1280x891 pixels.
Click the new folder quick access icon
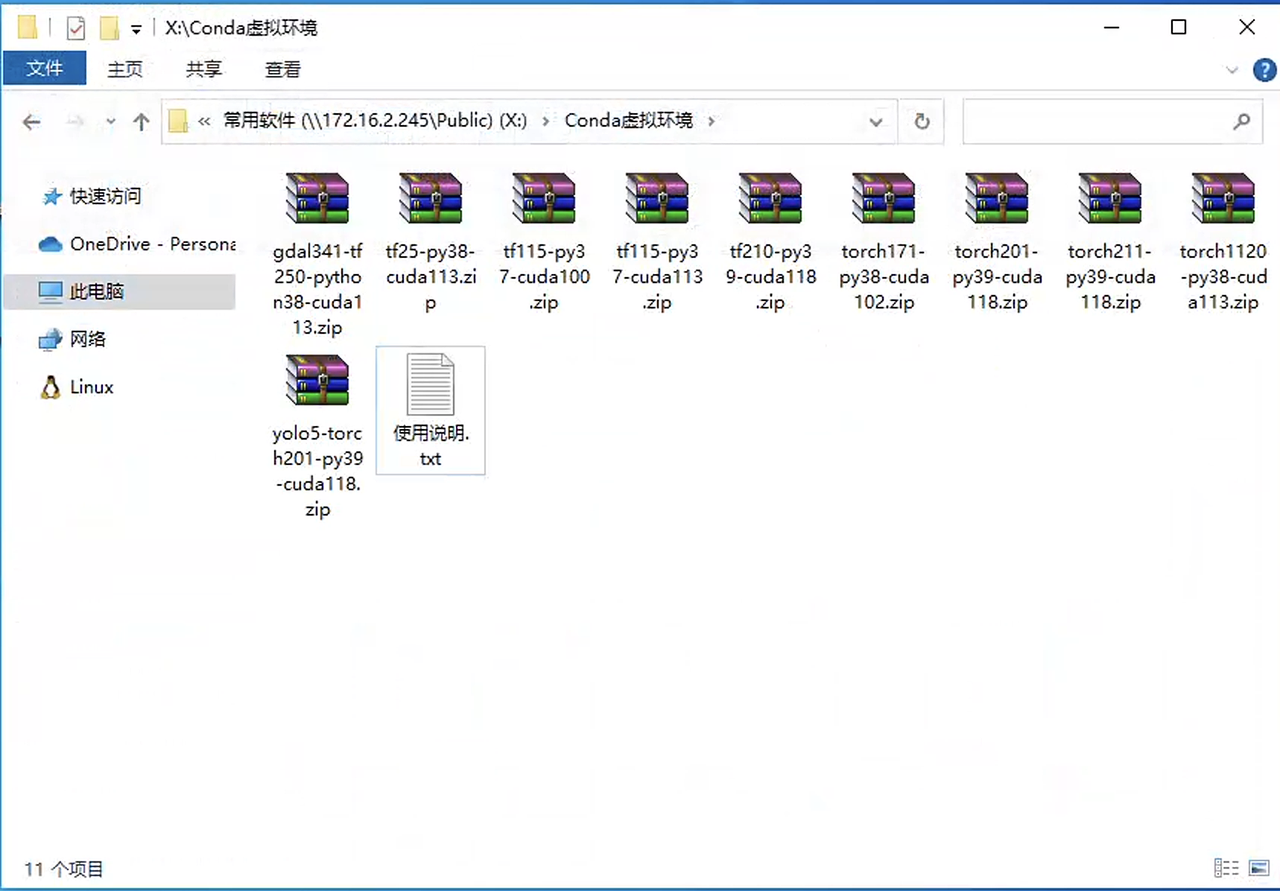point(109,28)
